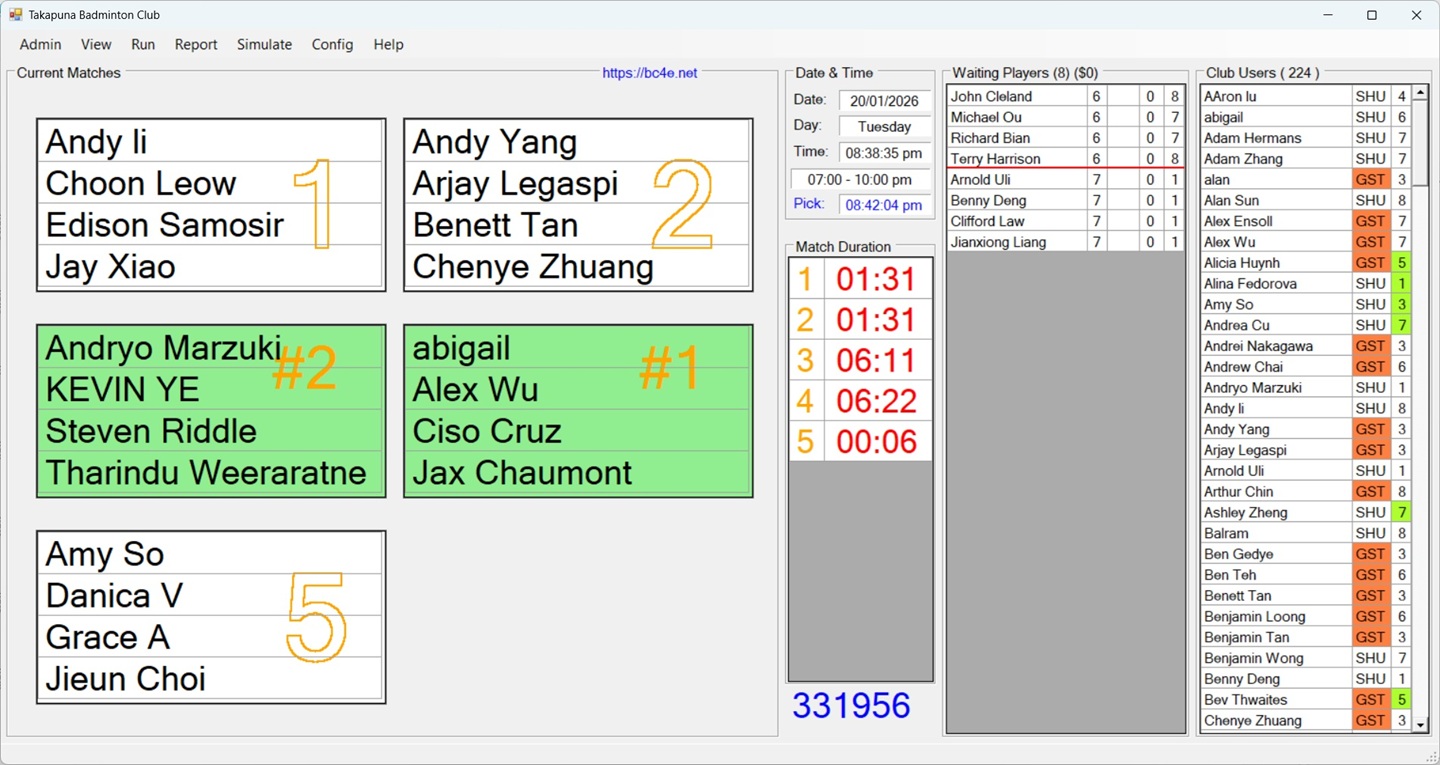Select queued match #2 with Andryo Marzuki
Screen dimensions: 1440x765
coord(210,411)
